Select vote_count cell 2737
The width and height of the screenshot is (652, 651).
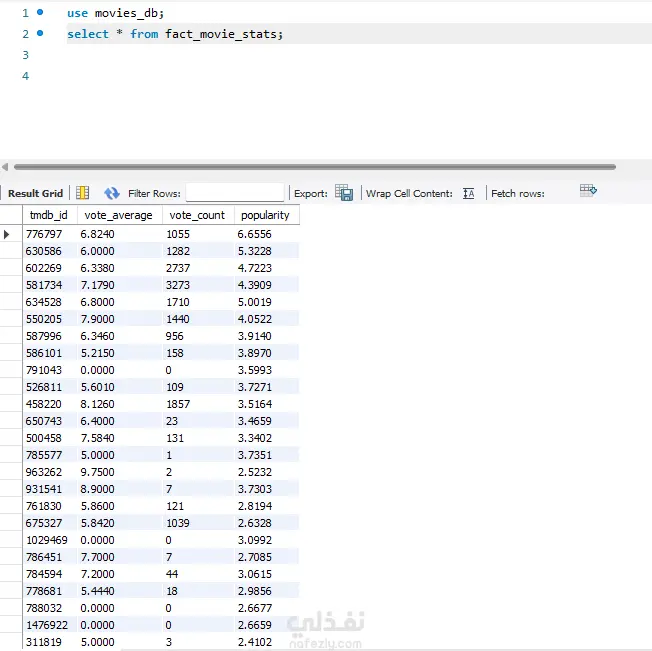coord(198,268)
